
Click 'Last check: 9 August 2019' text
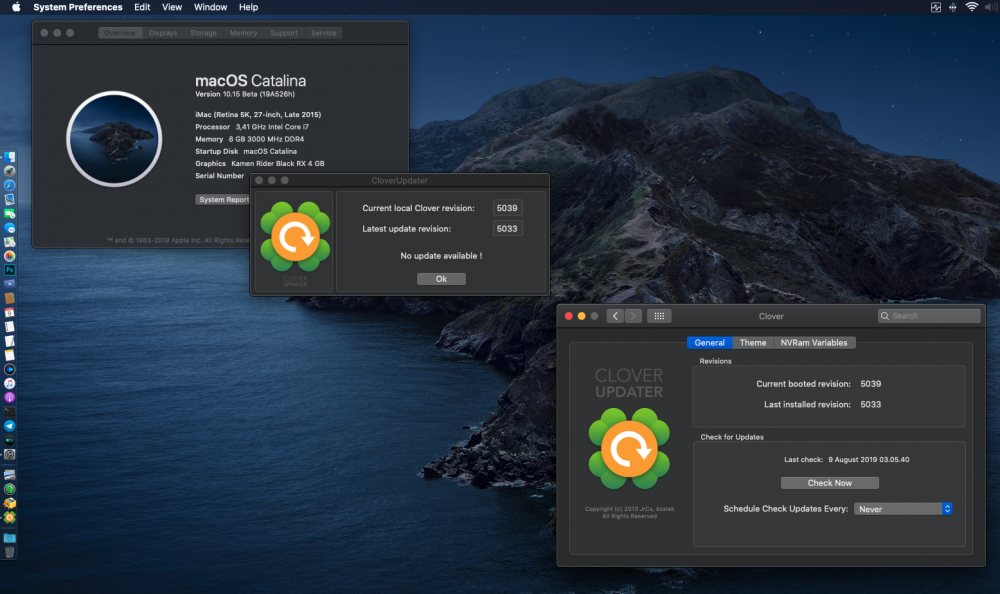[847, 459]
